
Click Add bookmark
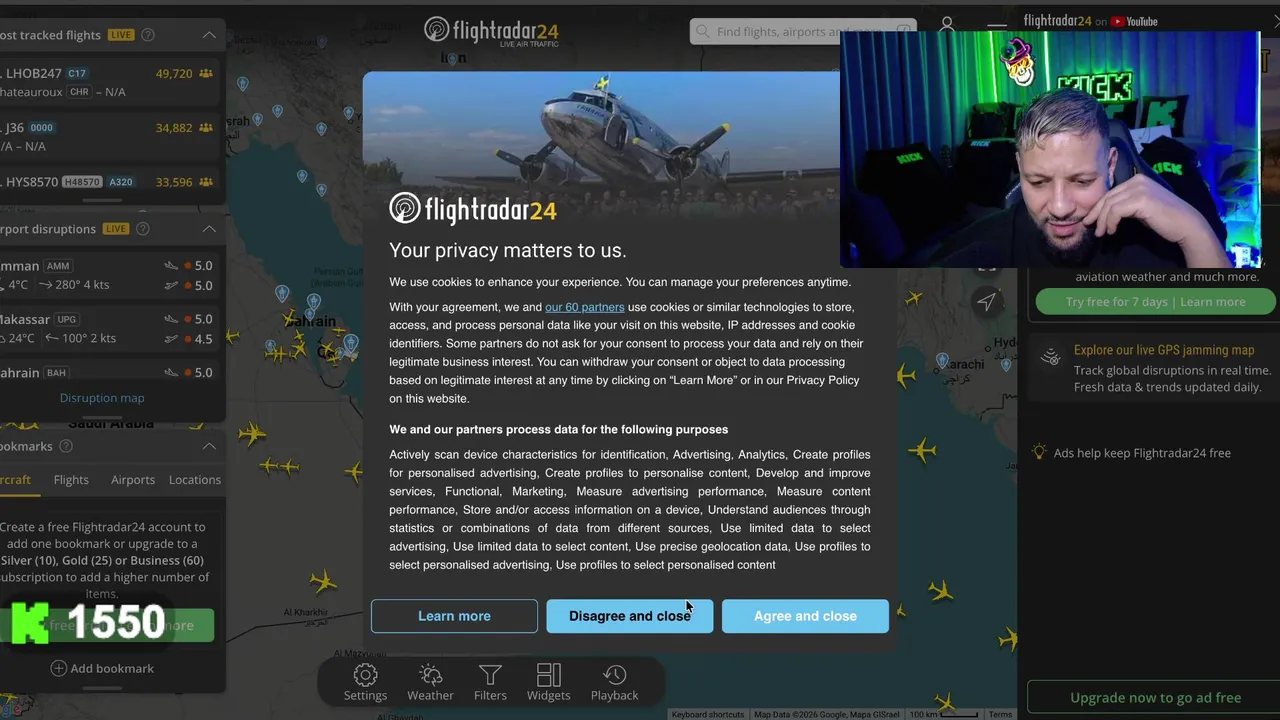102,668
